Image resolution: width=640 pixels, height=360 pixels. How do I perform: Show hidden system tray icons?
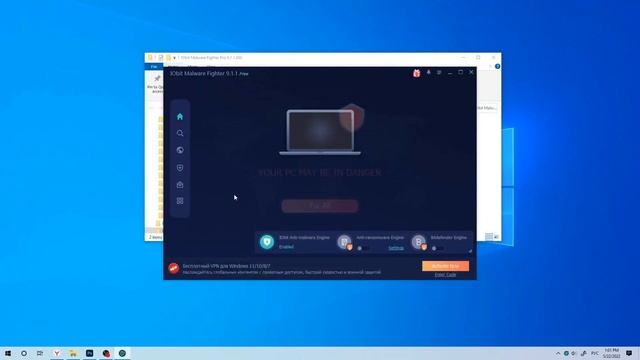coord(558,353)
